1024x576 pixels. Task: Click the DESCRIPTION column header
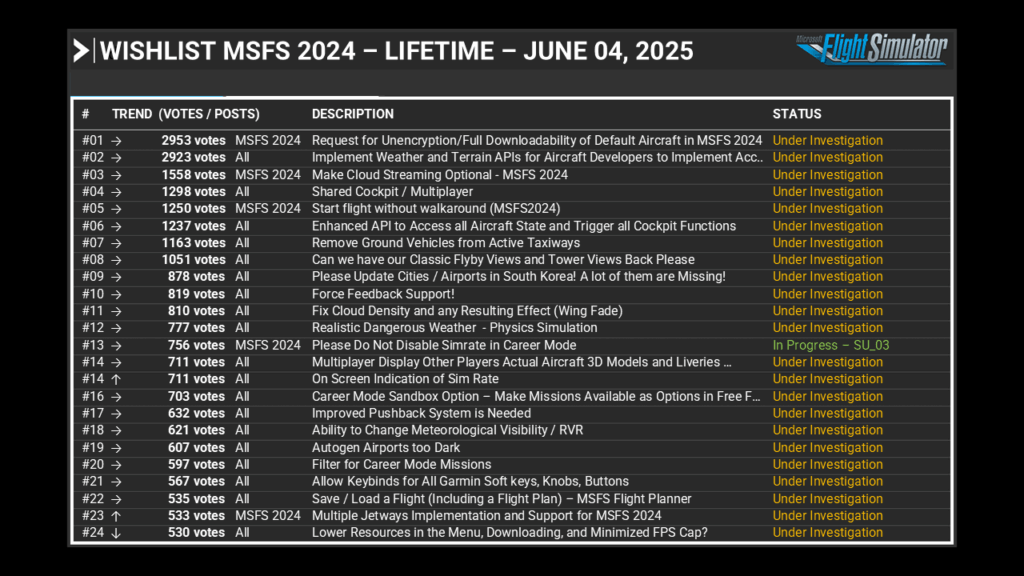[x=352, y=114]
